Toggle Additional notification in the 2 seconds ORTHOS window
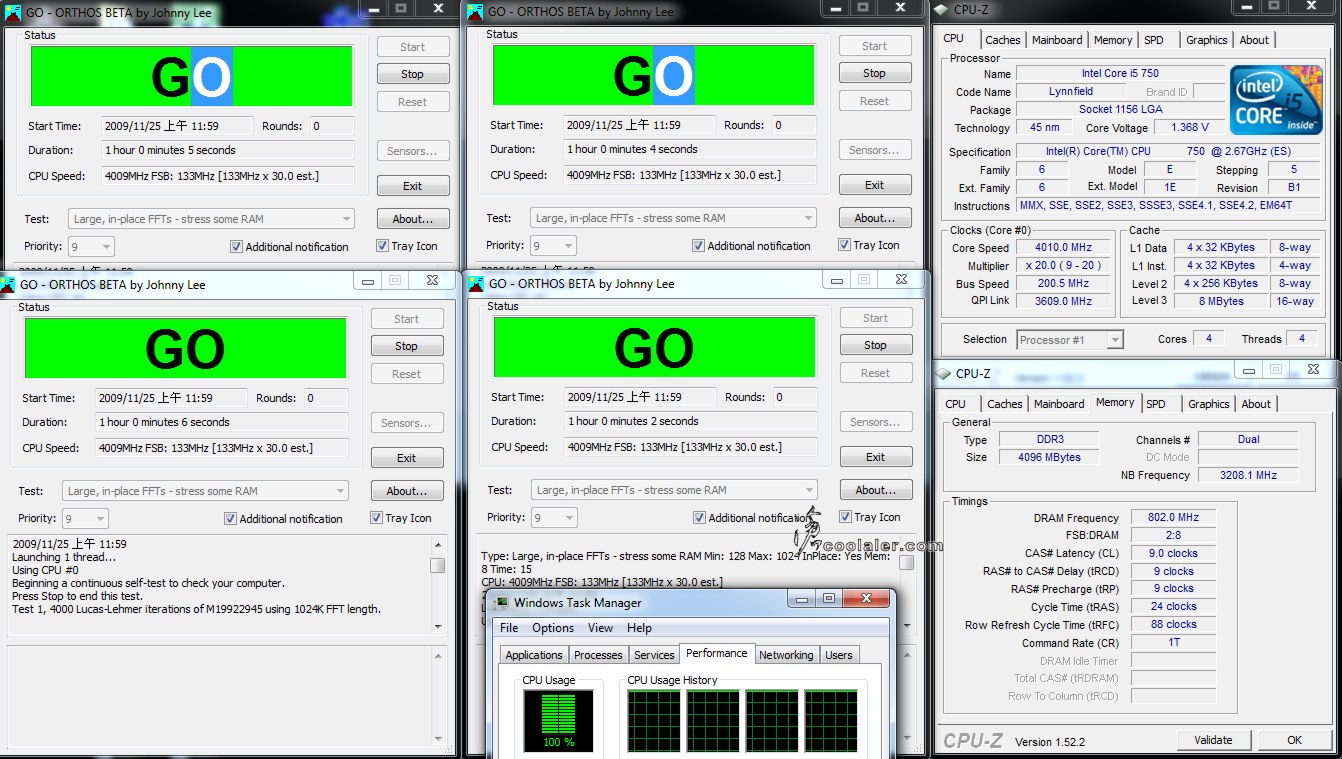 (699, 518)
